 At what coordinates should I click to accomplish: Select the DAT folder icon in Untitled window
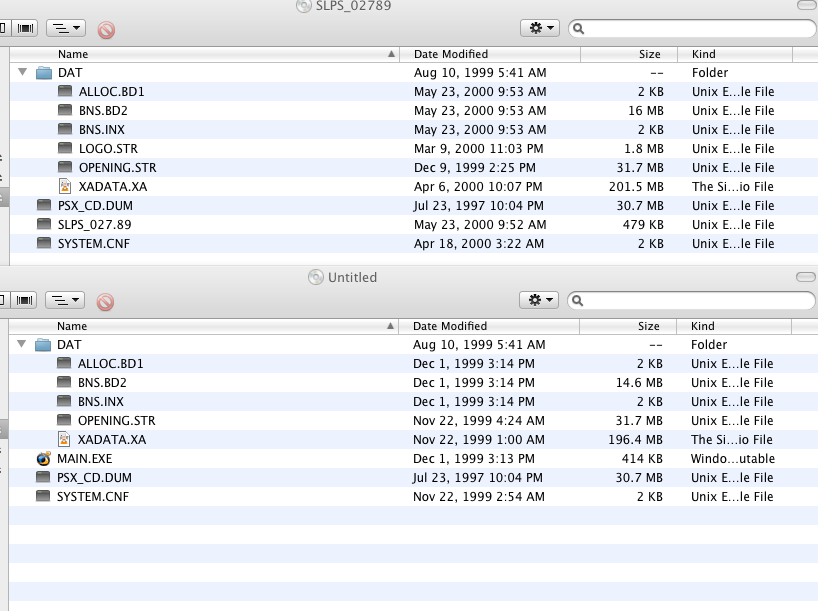coord(44,345)
